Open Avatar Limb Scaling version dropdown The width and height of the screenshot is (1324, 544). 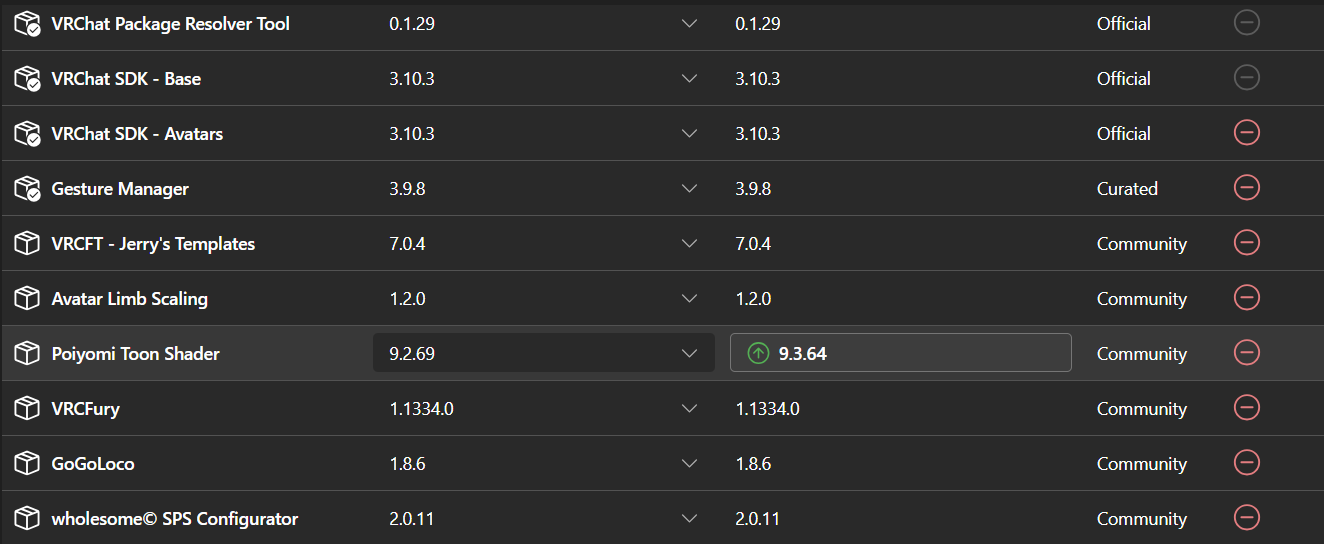tap(544, 298)
